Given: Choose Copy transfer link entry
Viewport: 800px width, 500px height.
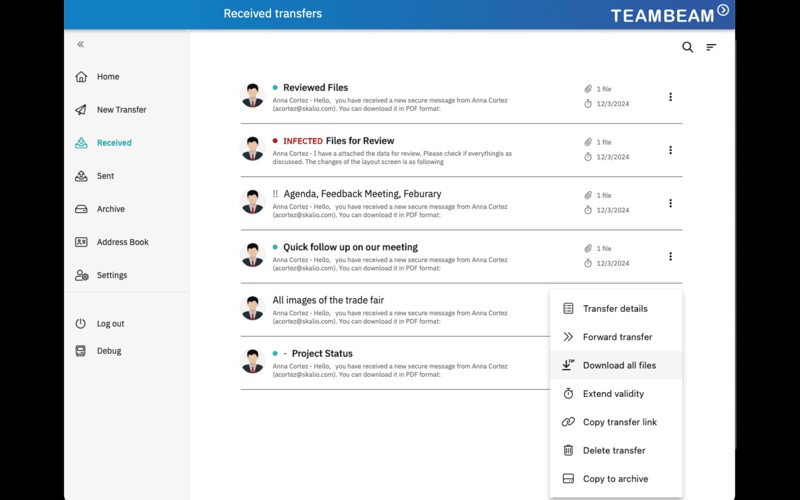Looking at the screenshot, I should tap(616, 422).
